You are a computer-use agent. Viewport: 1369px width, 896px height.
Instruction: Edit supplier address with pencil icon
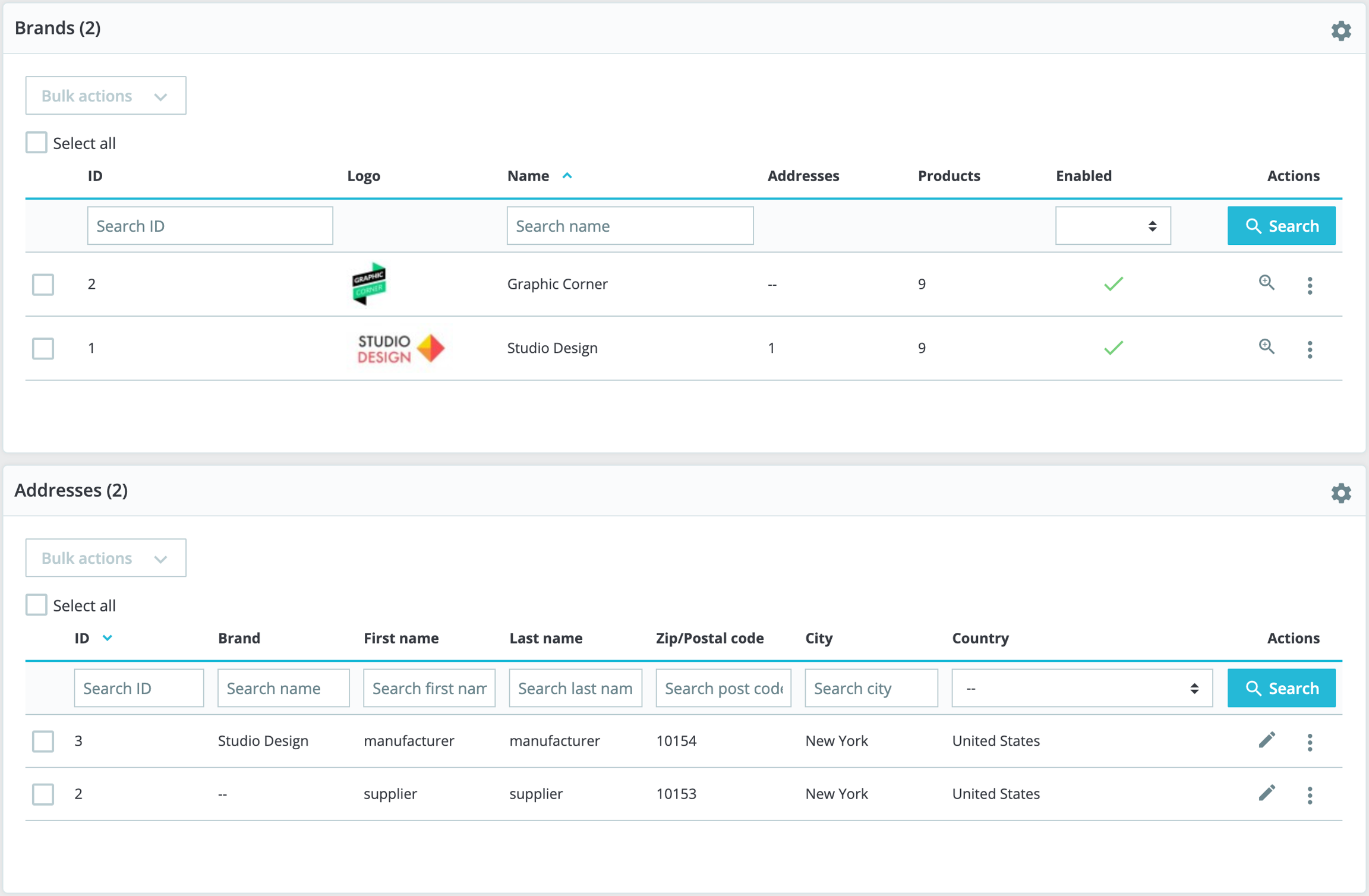tap(1266, 793)
